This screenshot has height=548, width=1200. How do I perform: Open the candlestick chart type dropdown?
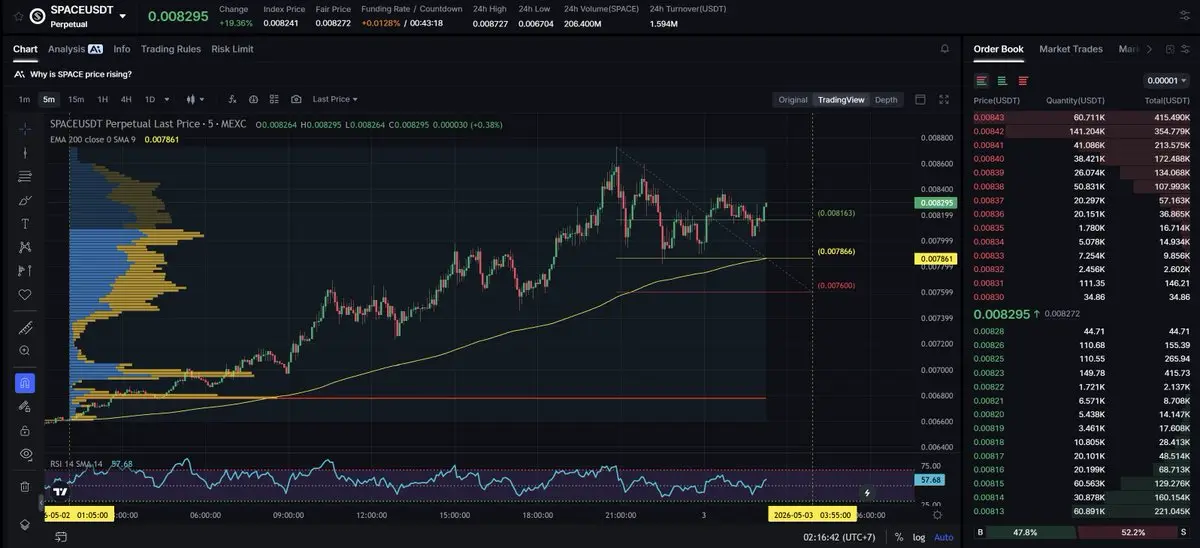click(196, 100)
